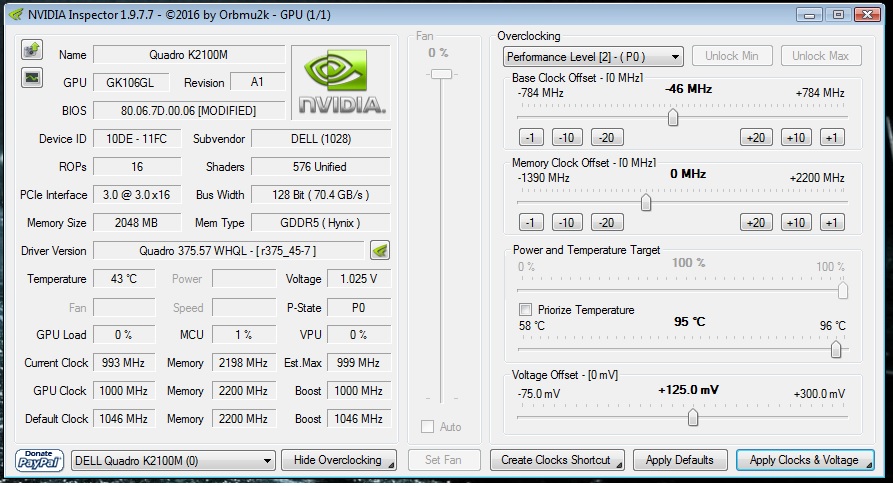The width and height of the screenshot is (893, 486).
Task: Click -20 under Base Clock Offset
Action: pyautogui.click(x=607, y=137)
